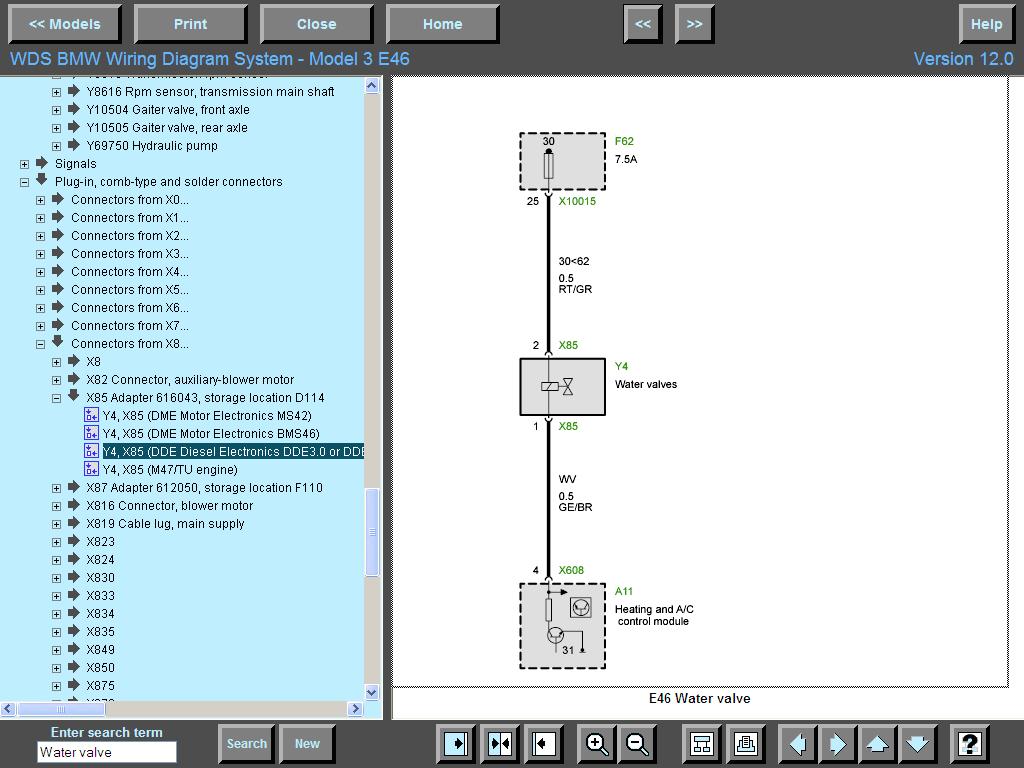The image size is (1024, 768).
Task: Click the show left panel only icon
Action: pos(456,744)
